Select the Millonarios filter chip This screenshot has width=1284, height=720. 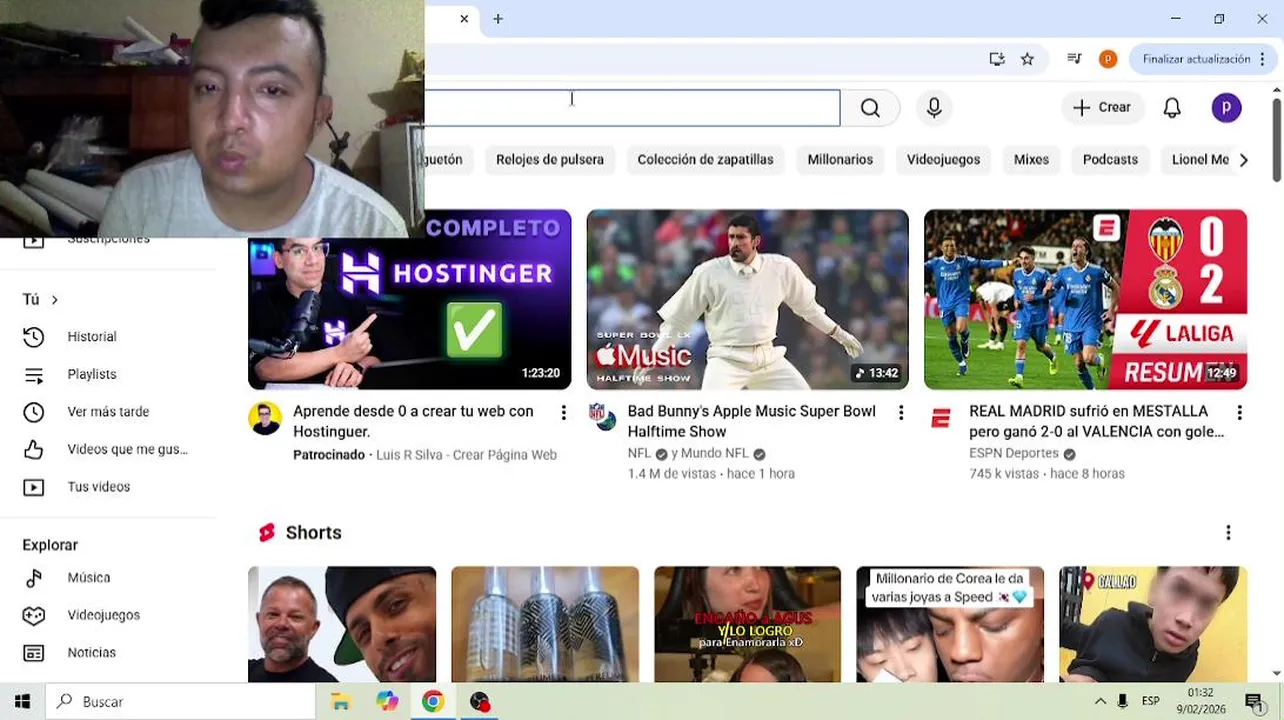point(840,160)
